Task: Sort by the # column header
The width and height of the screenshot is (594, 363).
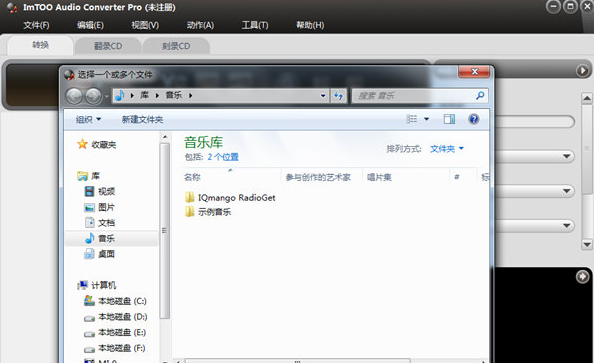Action: point(457,177)
